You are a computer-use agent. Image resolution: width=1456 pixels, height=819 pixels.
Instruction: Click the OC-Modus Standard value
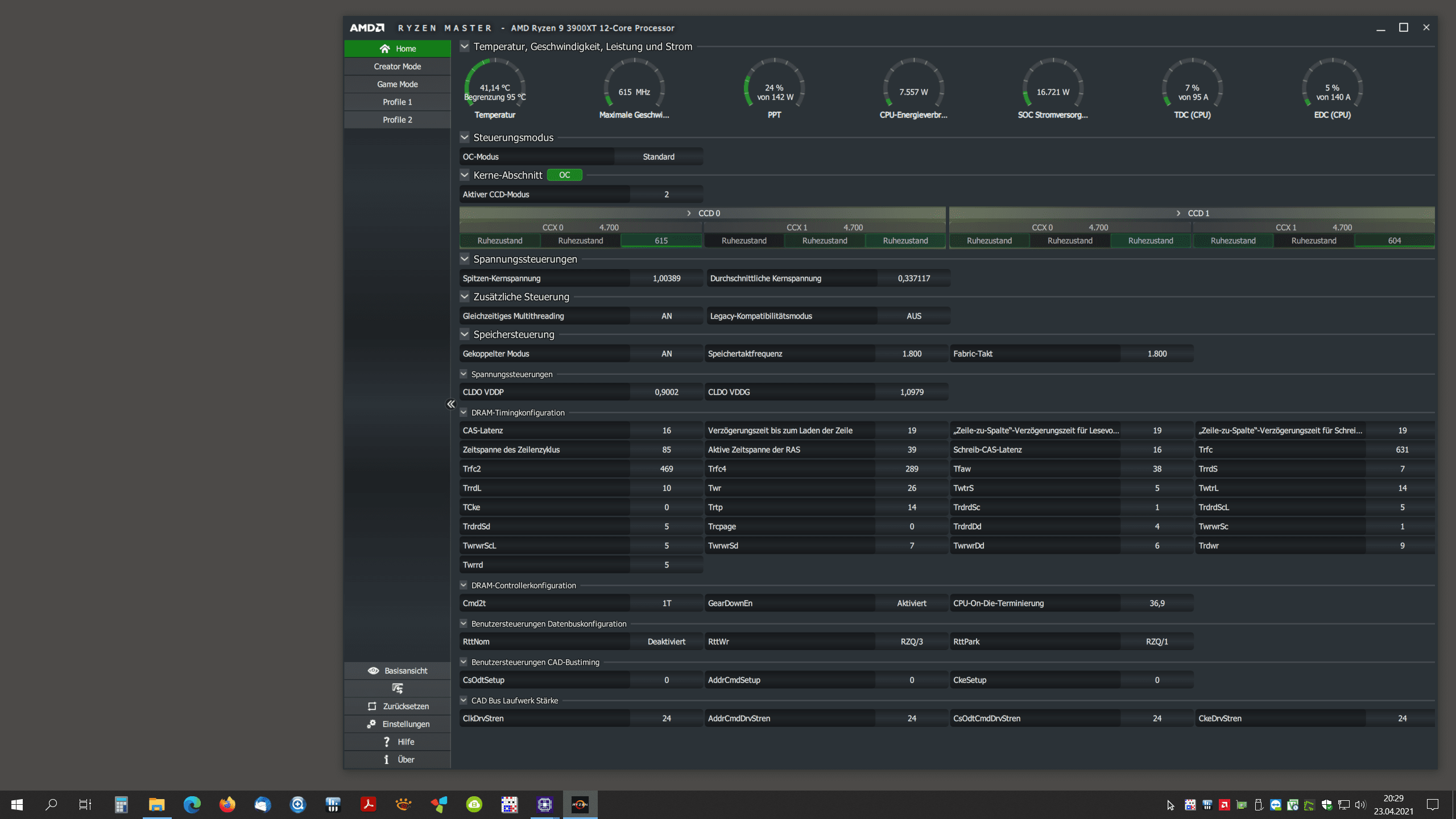659,156
